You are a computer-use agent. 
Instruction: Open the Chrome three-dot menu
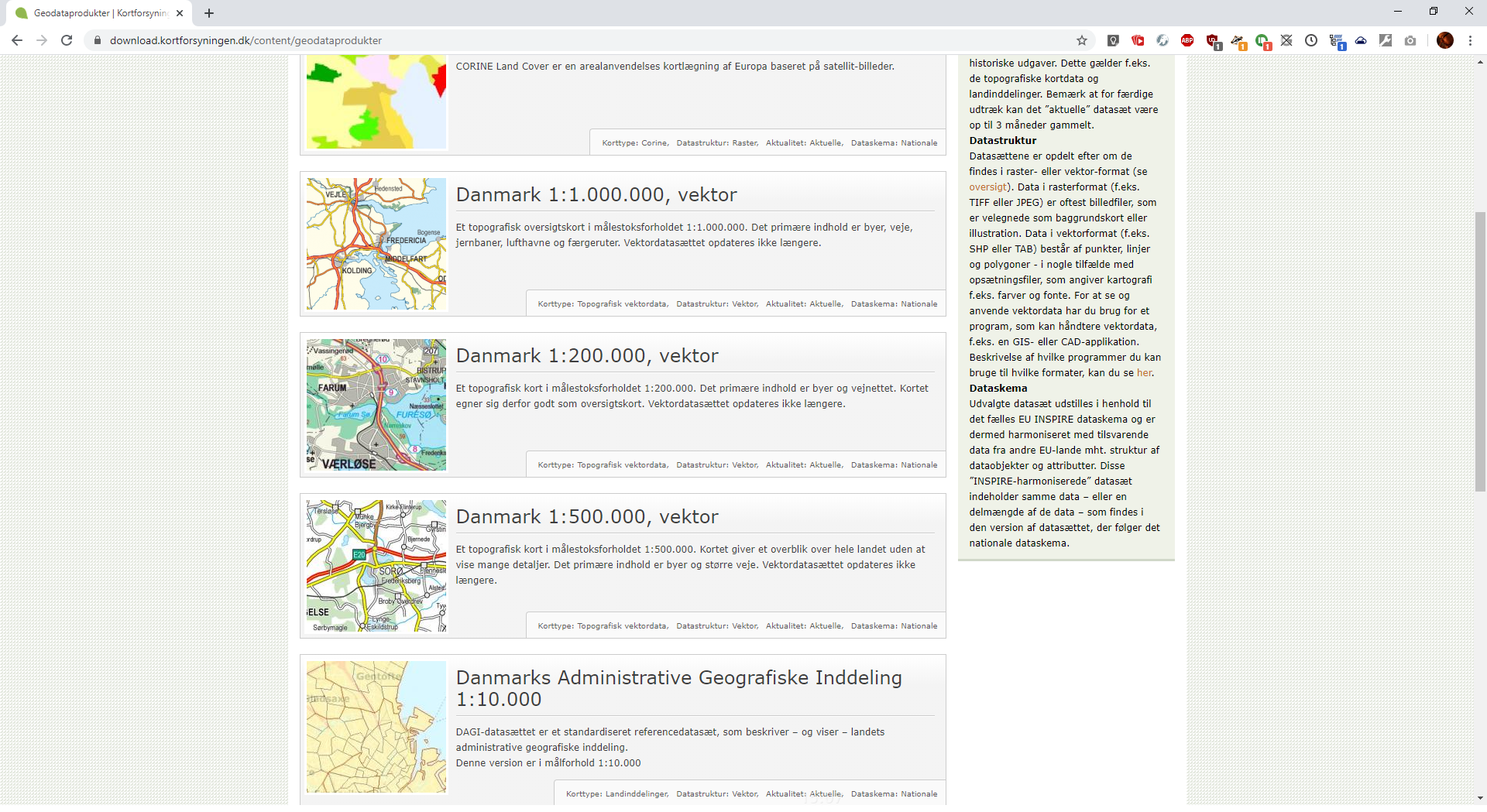click(1470, 40)
